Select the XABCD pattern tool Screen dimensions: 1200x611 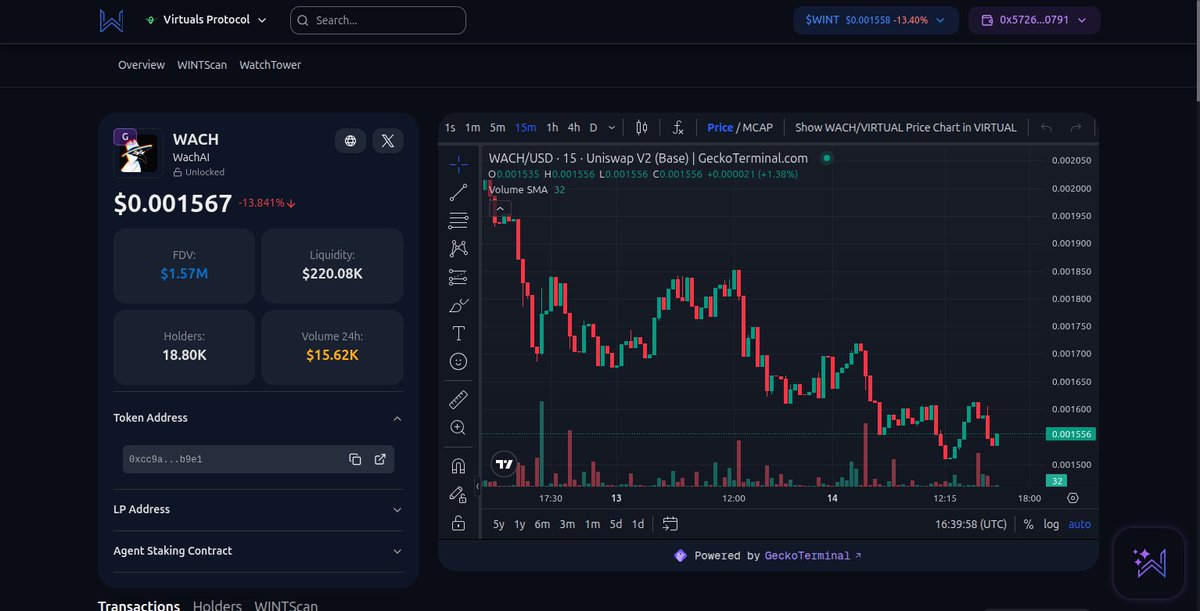[x=458, y=249]
